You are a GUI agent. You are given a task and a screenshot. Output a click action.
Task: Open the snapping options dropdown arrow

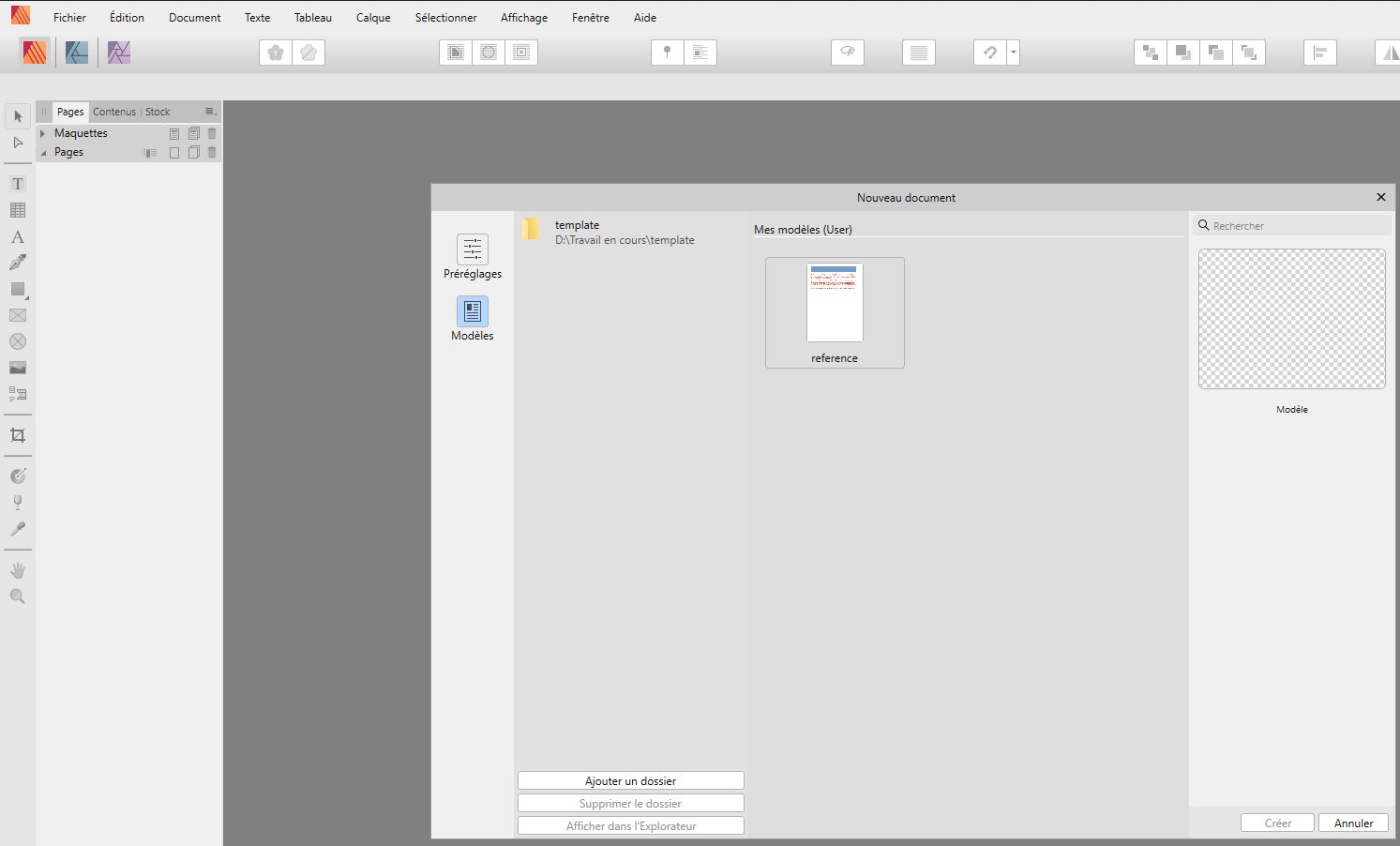(1014, 53)
